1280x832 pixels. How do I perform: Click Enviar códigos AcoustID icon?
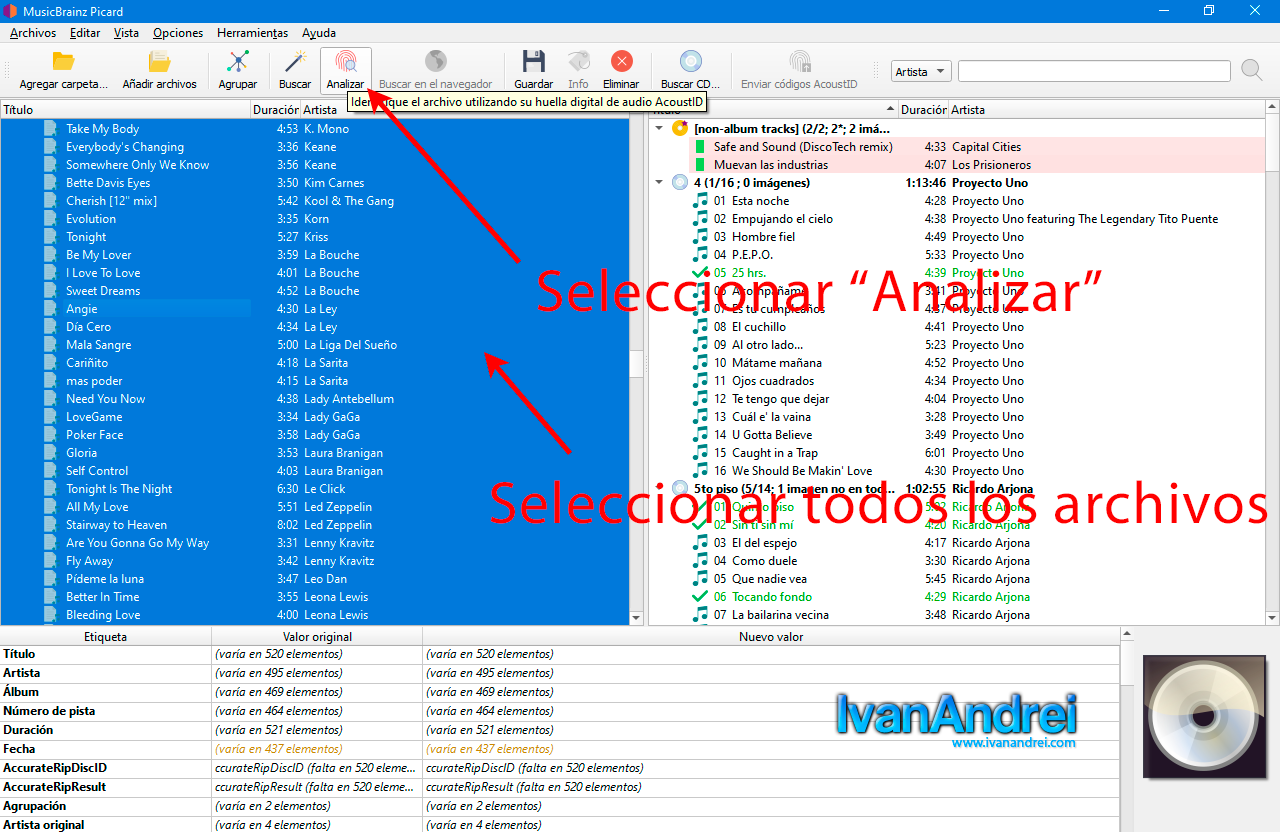tap(799, 62)
